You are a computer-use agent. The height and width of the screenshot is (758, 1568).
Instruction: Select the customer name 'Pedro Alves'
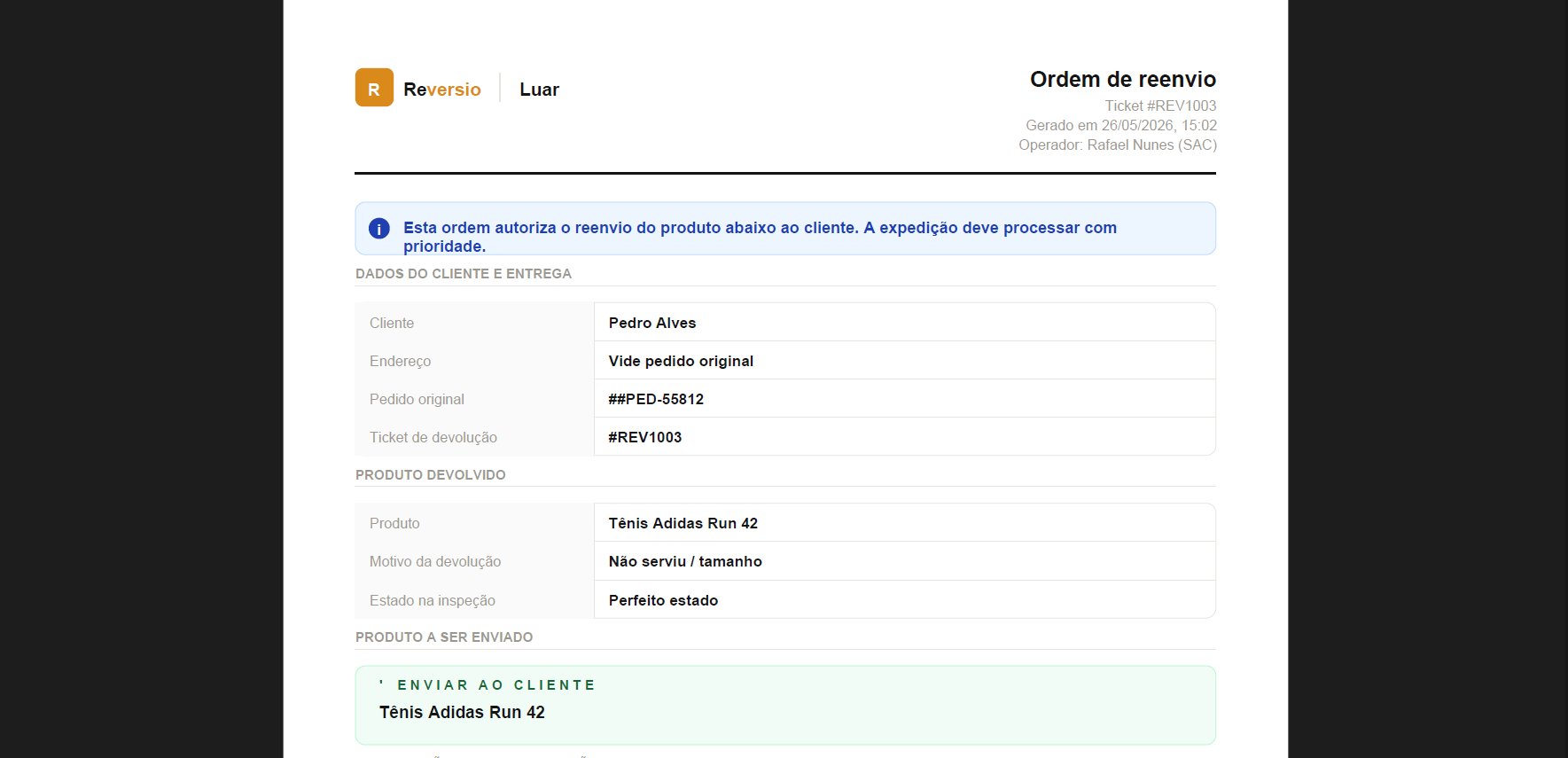[x=652, y=323]
